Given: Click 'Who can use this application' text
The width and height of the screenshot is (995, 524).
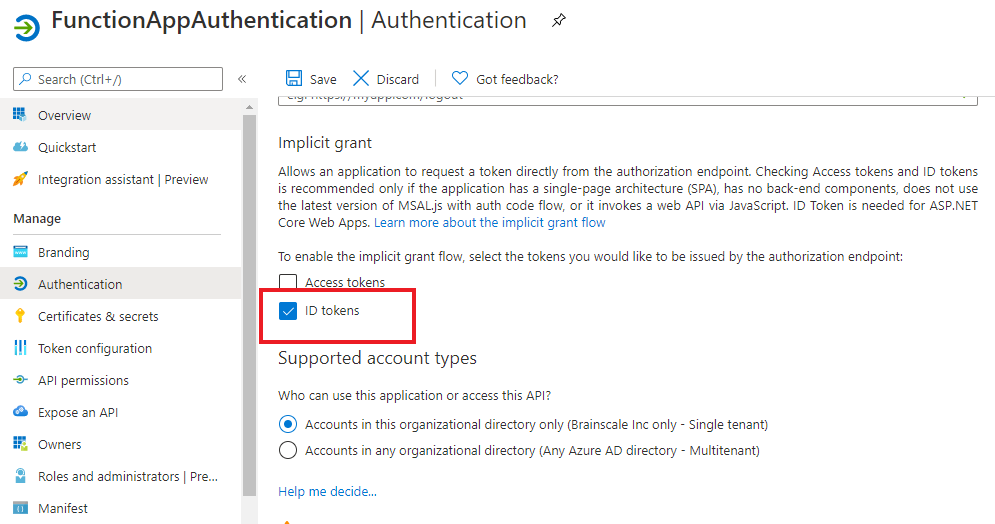Looking at the screenshot, I should point(414,395).
